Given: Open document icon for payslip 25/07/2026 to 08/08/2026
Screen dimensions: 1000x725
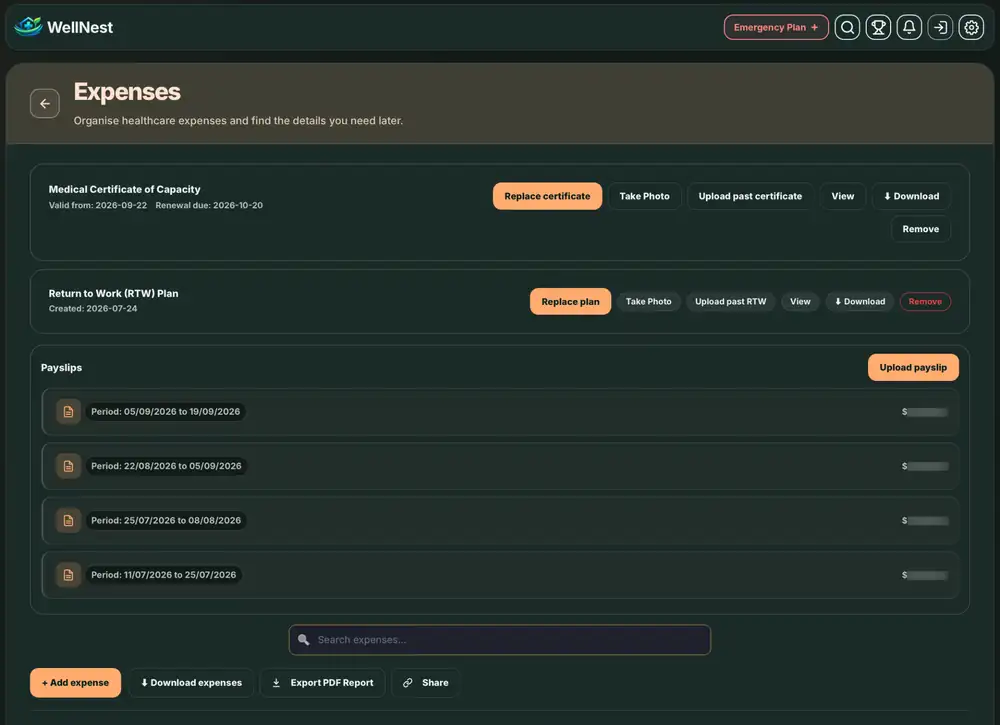Looking at the screenshot, I should point(68,520).
